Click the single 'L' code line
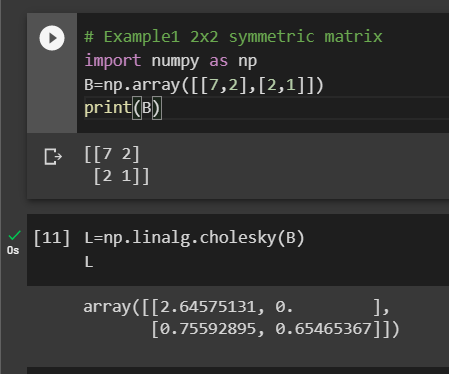The height and width of the screenshot is (374, 449). click(x=89, y=262)
